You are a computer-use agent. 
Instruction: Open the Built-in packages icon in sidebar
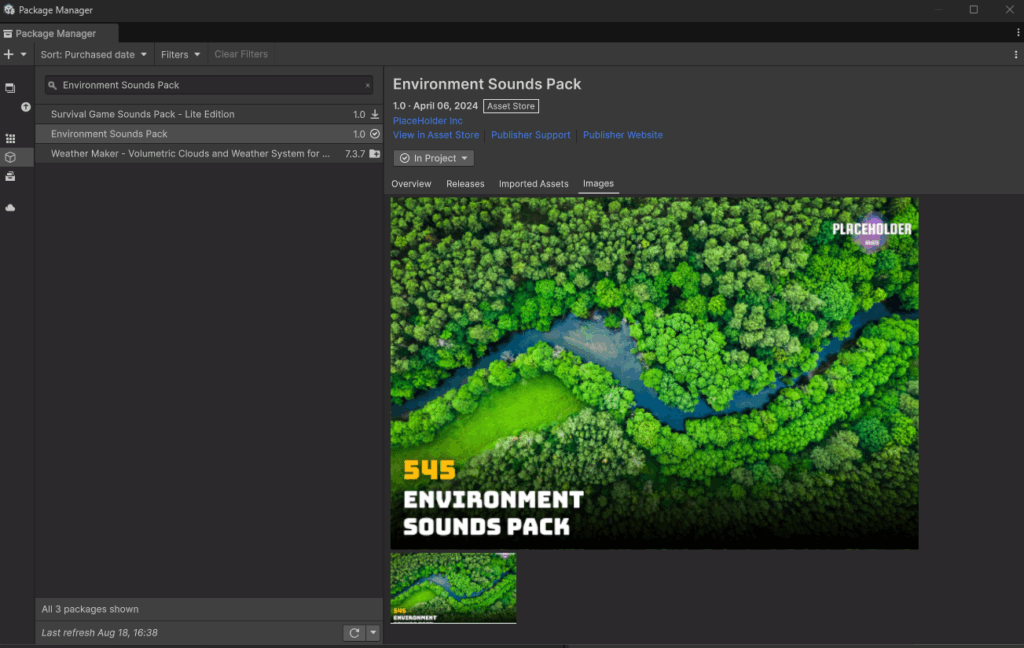click(x=10, y=176)
